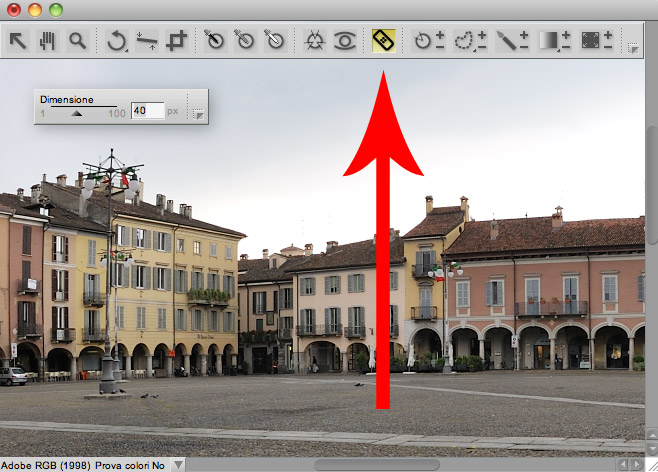Screen dimensions: 658x472
Task: Set Lasso tool to plus mode
Action: [482, 35]
